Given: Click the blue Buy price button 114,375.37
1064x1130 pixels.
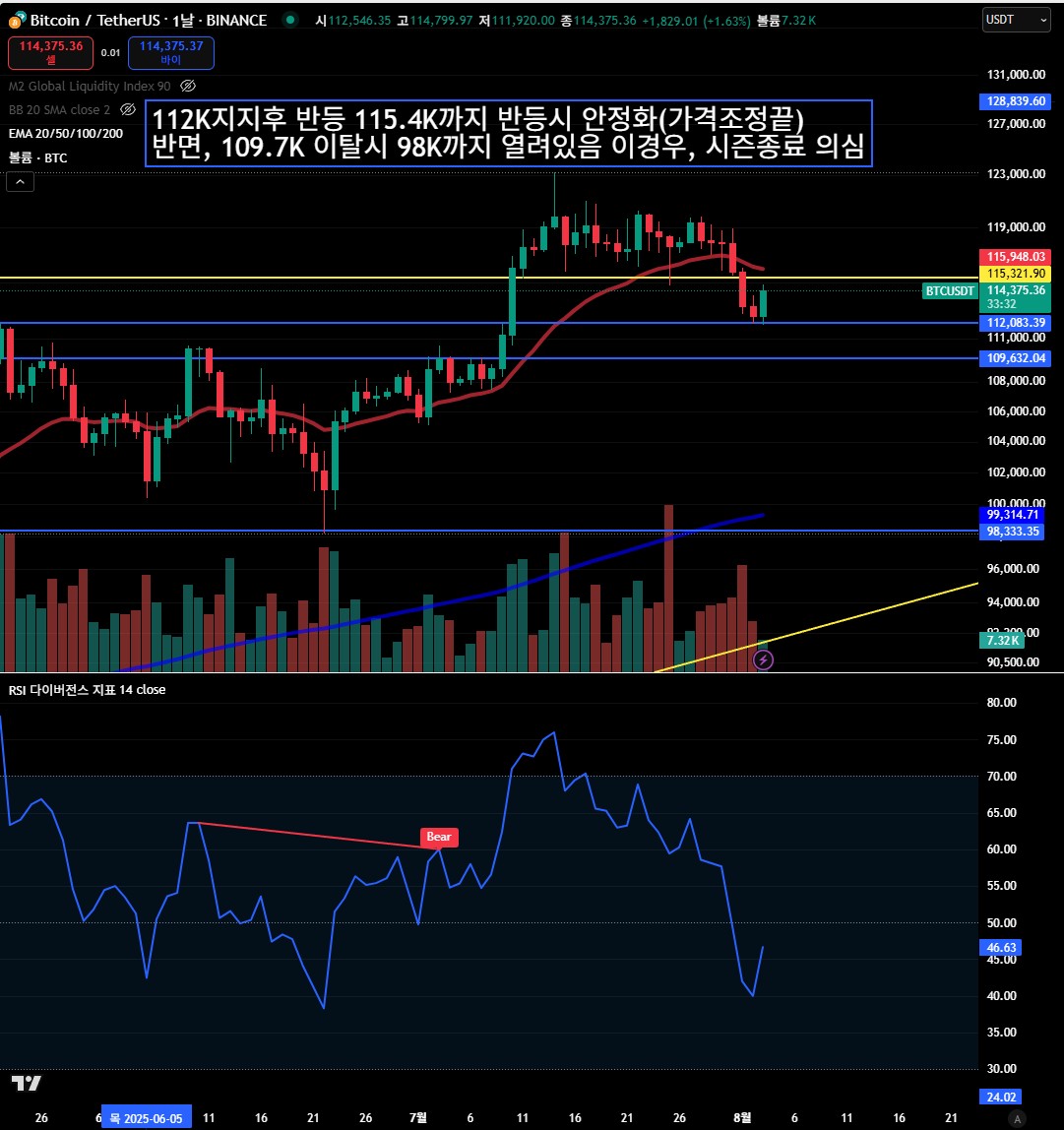Looking at the screenshot, I should pos(171,52).
